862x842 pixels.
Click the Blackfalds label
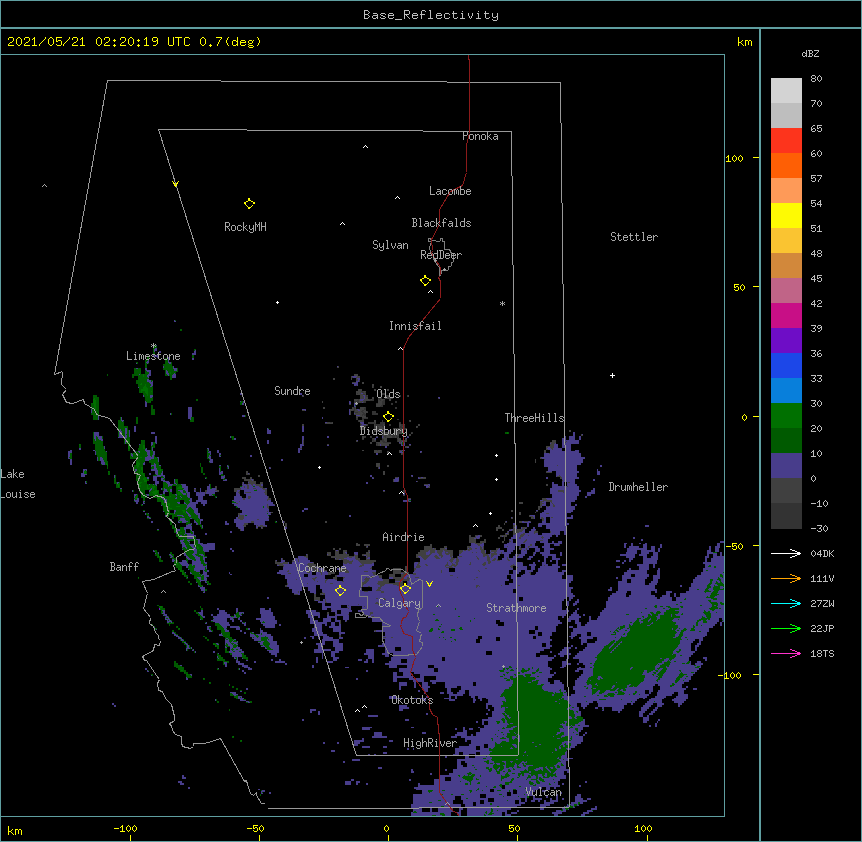pos(441,223)
